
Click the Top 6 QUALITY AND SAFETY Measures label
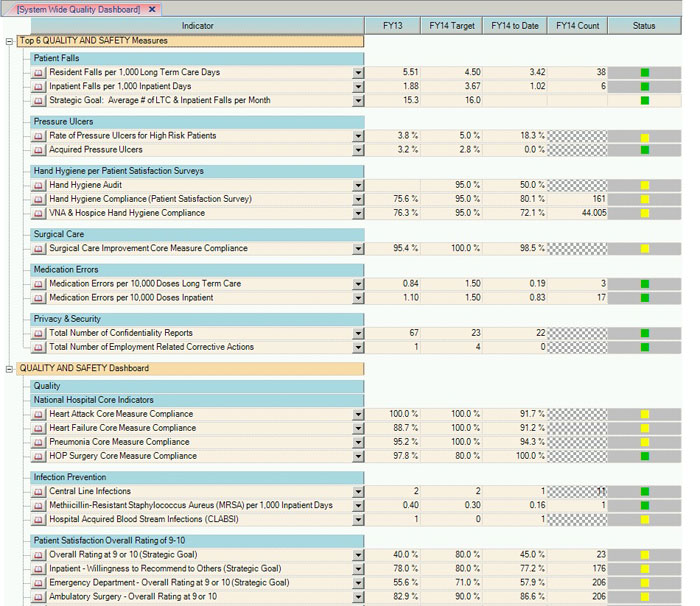point(94,41)
